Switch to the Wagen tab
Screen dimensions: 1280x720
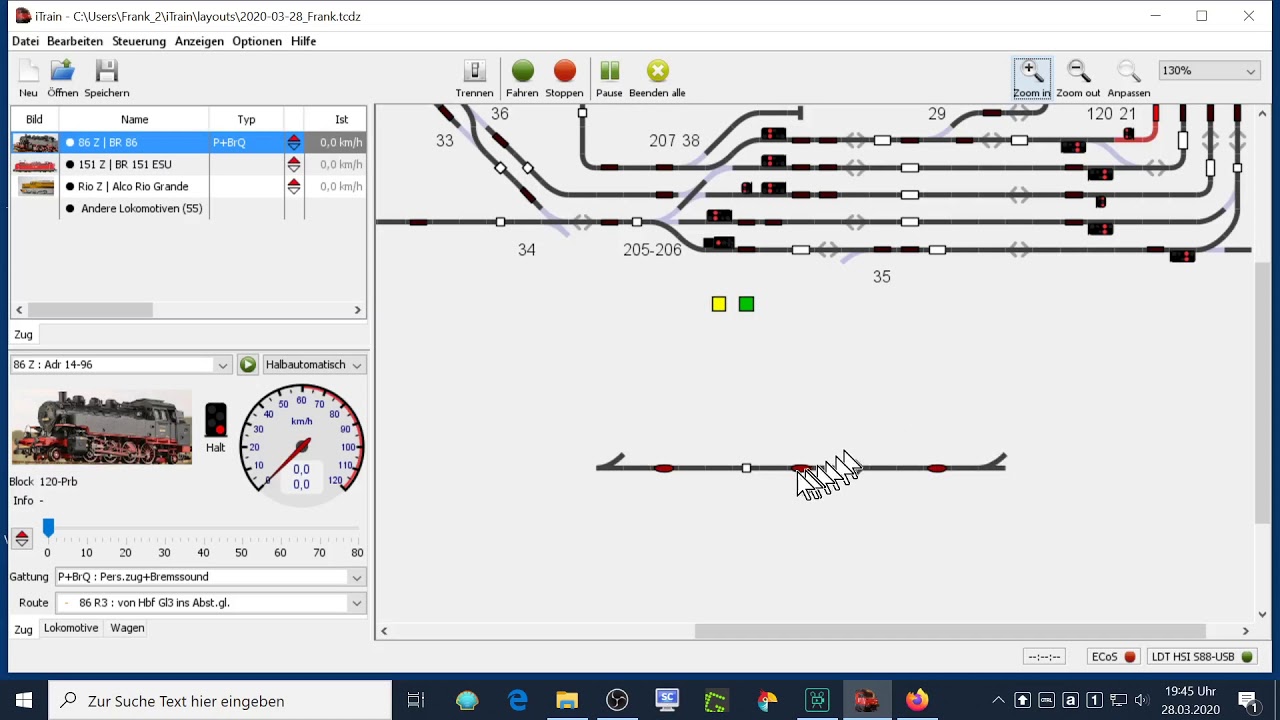pyautogui.click(x=127, y=628)
